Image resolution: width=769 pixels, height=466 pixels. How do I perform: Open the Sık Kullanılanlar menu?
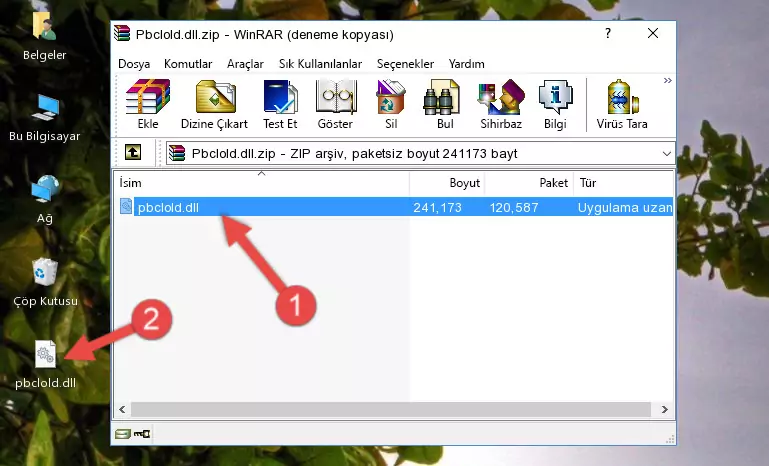click(x=320, y=64)
